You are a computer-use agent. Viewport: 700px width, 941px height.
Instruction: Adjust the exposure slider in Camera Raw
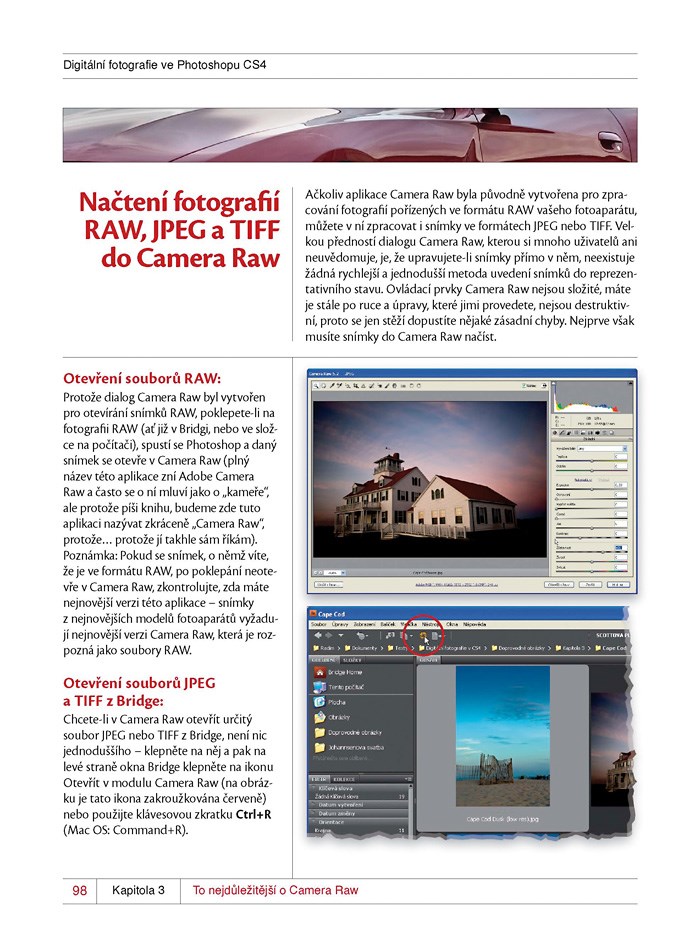(591, 489)
